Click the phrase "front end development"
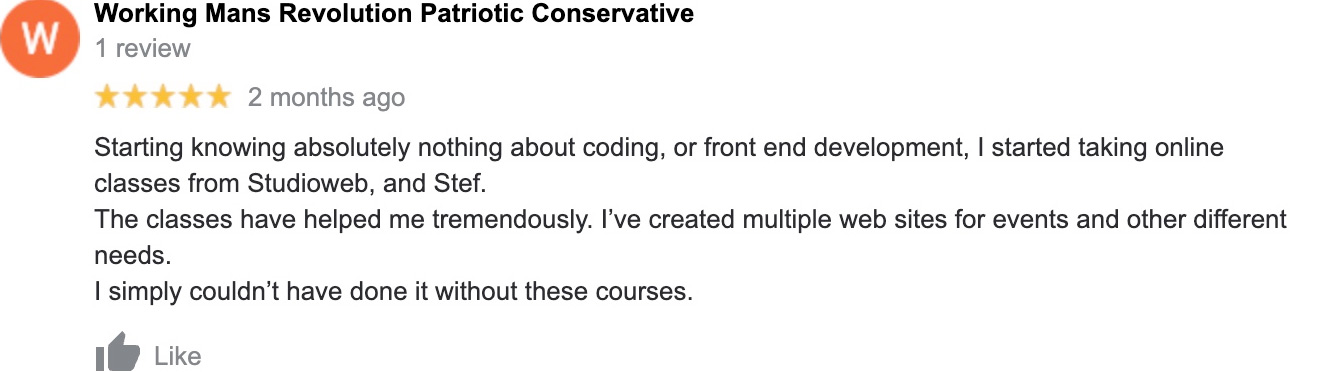The image size is (1329, 372). [833, 148]
